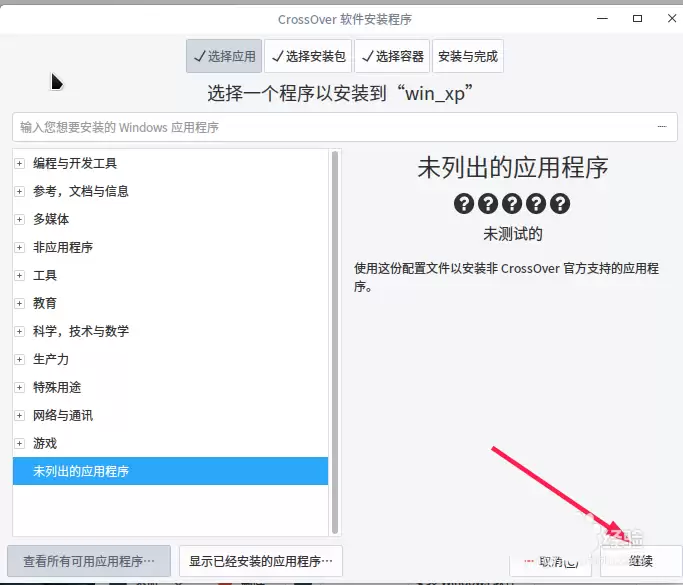Select the 教育 label
The image size is (683, 585).
[45, 303]
